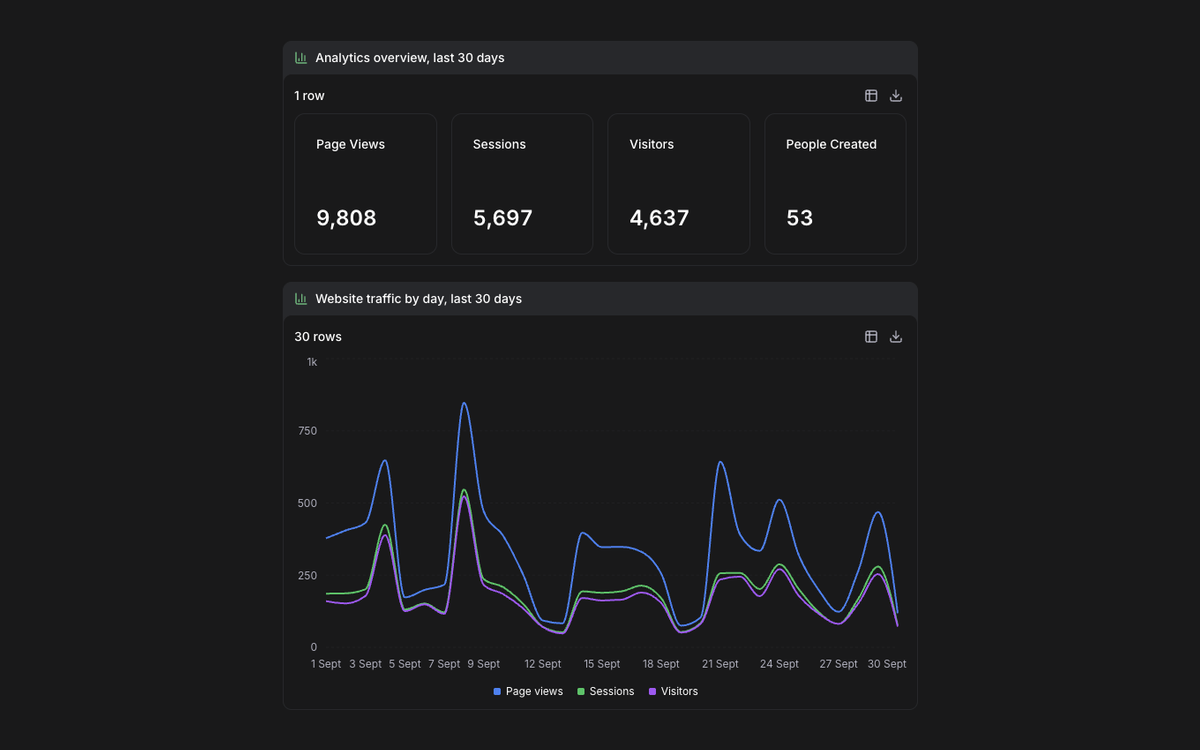Download Website traffic by day data
This screenshot has height=750, width=1200.
896,337
